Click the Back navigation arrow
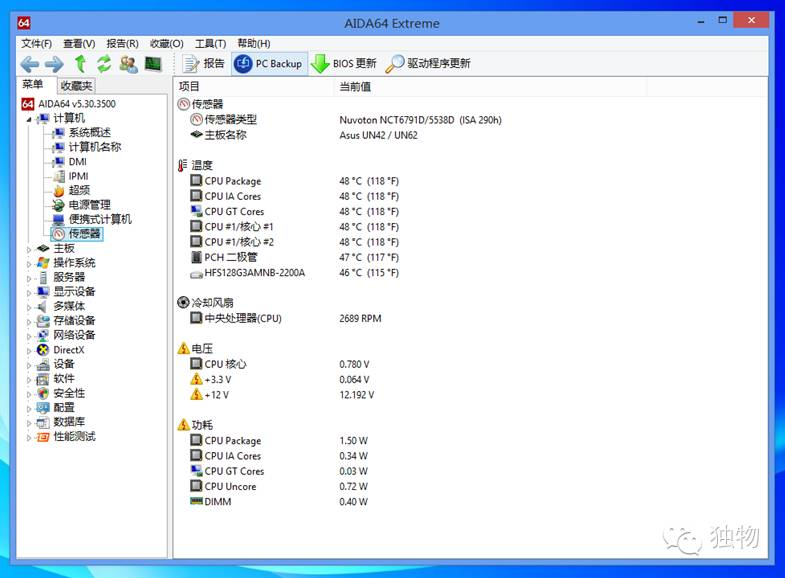The width and height of the screenshot is (785, 578). click(29, 64)
